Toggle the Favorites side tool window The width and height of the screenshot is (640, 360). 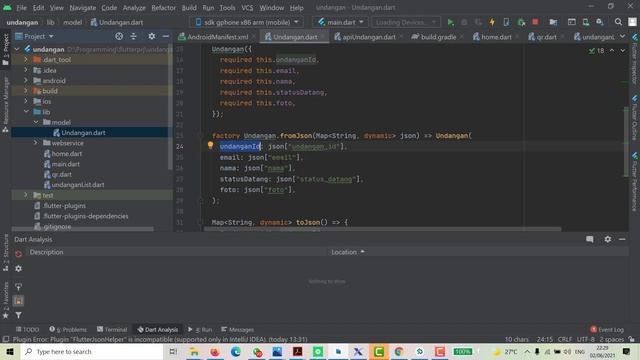(x=6, y=300)
